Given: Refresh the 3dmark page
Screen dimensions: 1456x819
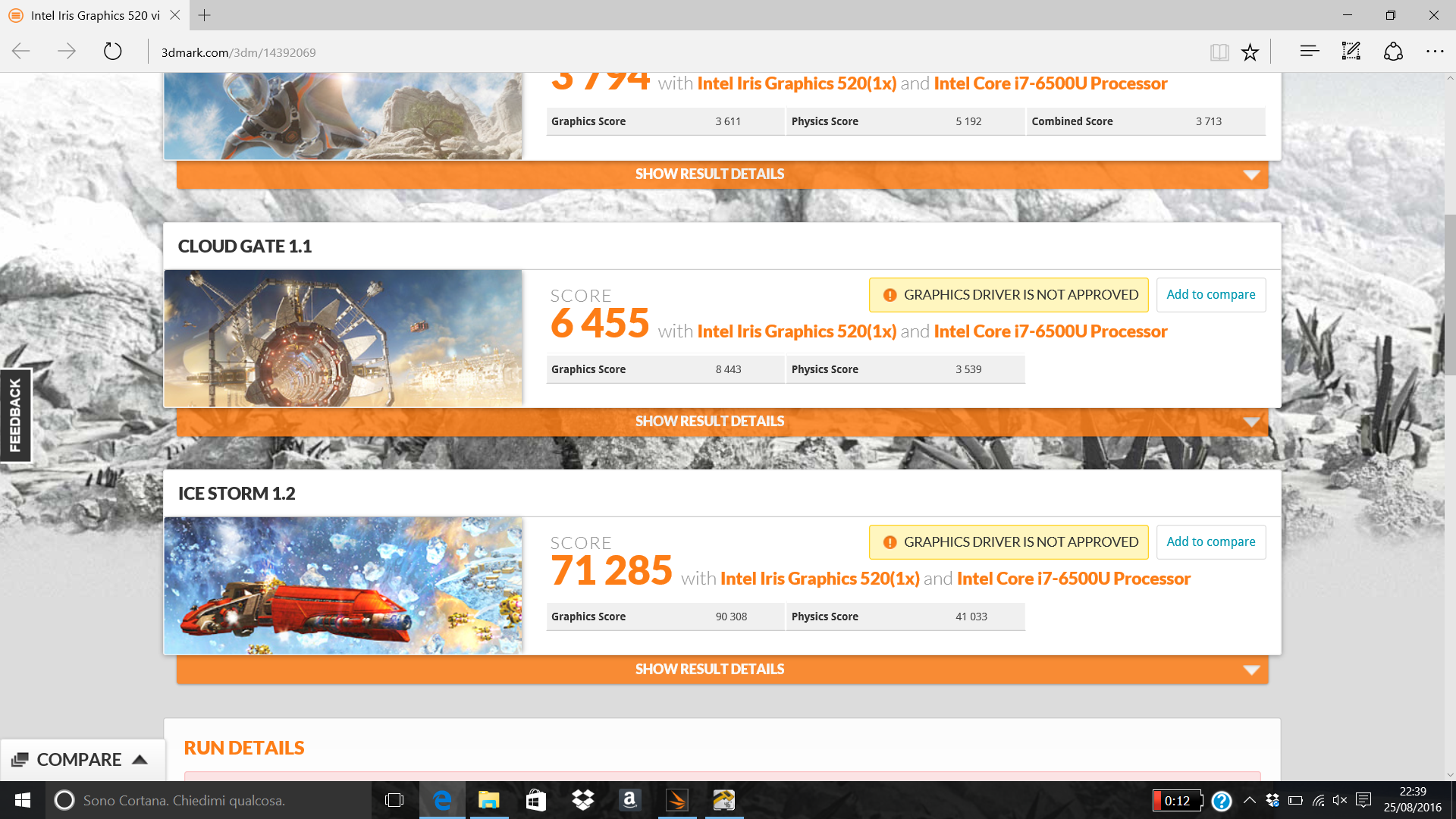Looking at the screenshot, I should coord(112,52).
